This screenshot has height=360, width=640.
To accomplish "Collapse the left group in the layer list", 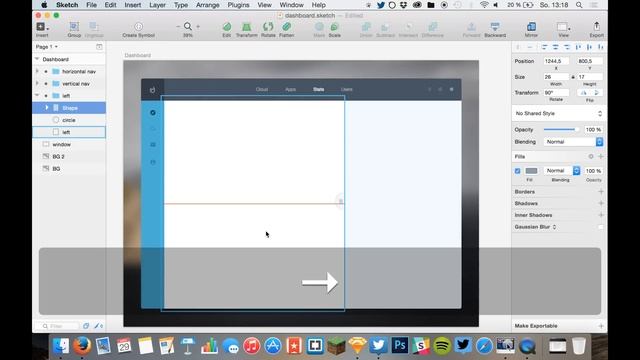I will point(37,96).
